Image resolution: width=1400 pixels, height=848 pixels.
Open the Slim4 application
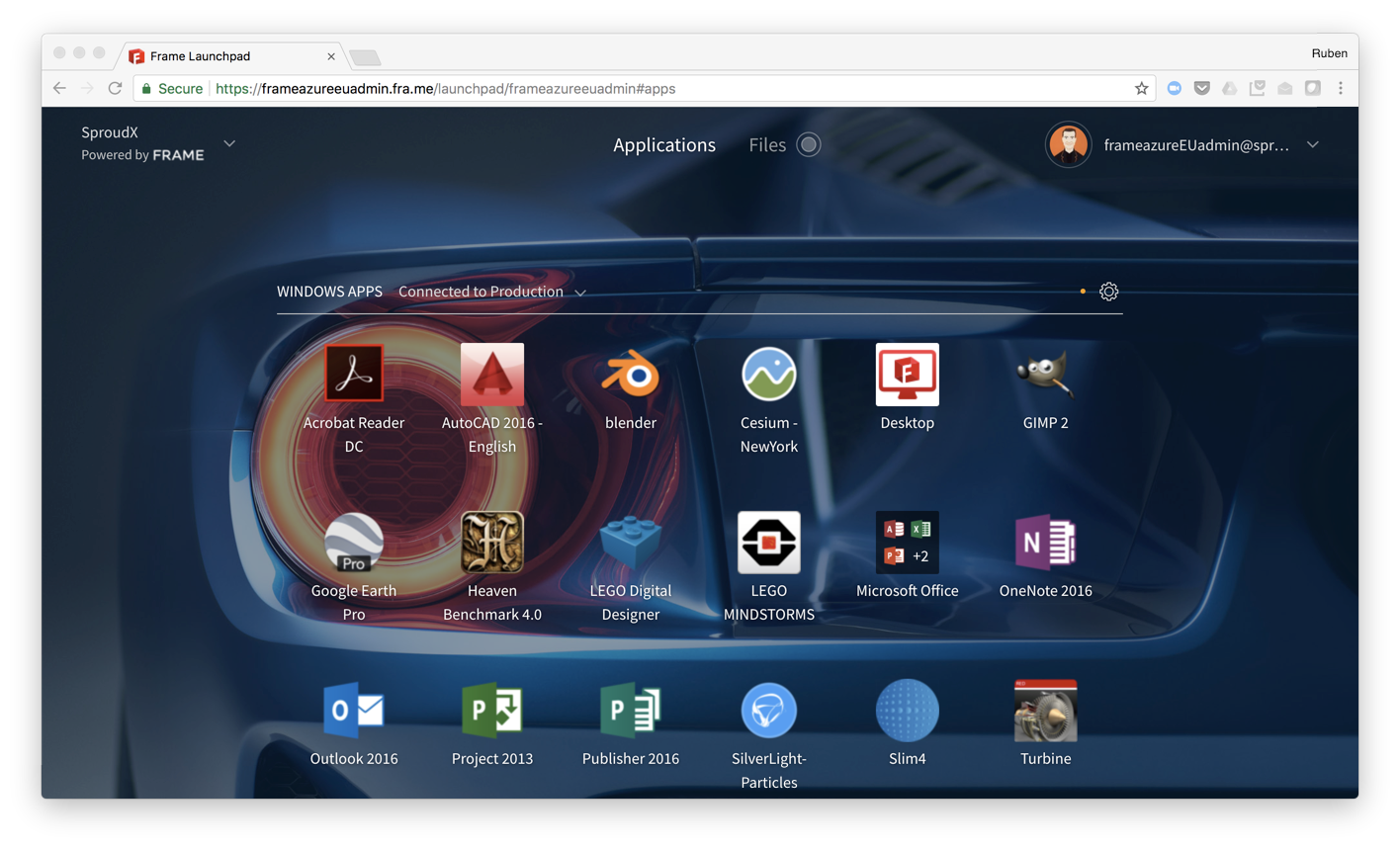[908, 711]
